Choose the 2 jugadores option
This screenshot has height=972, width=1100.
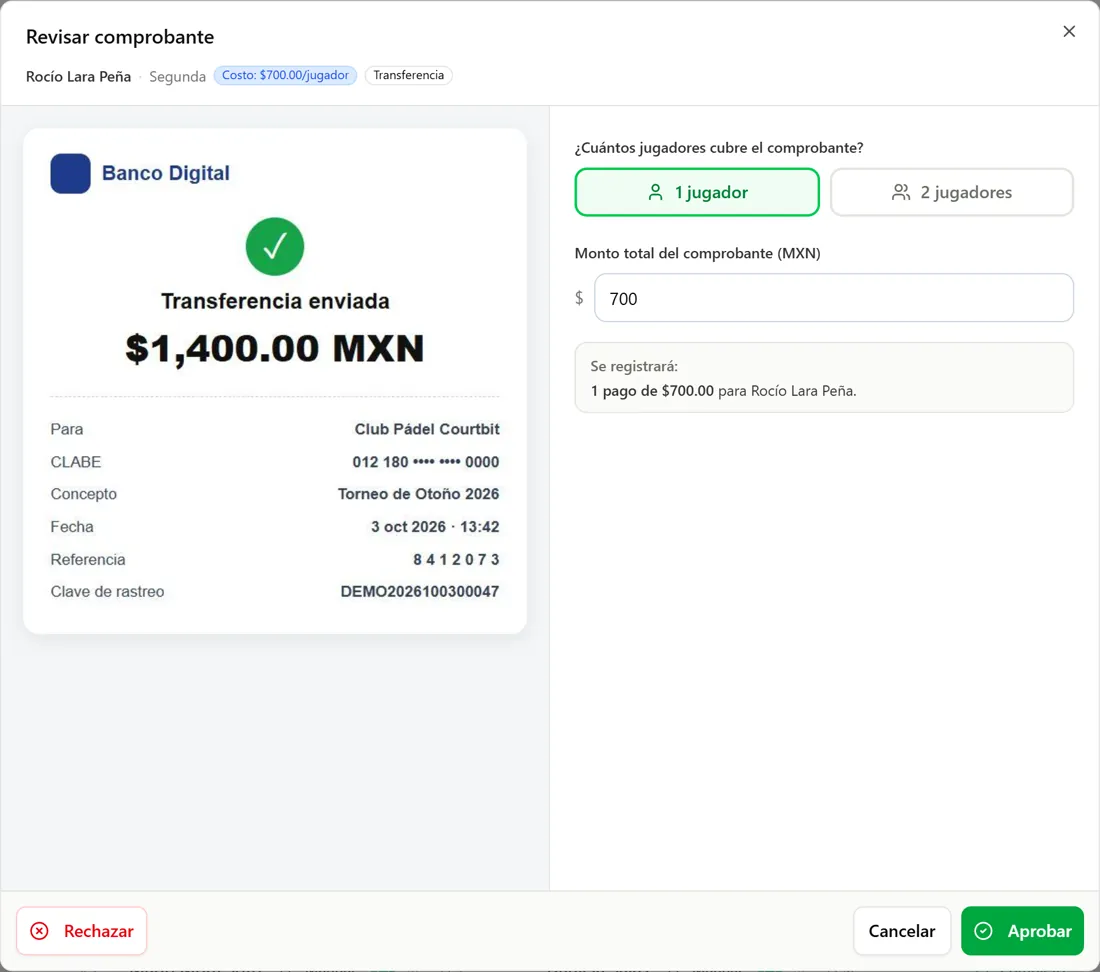pyautogui.click(x=951, y=192)
